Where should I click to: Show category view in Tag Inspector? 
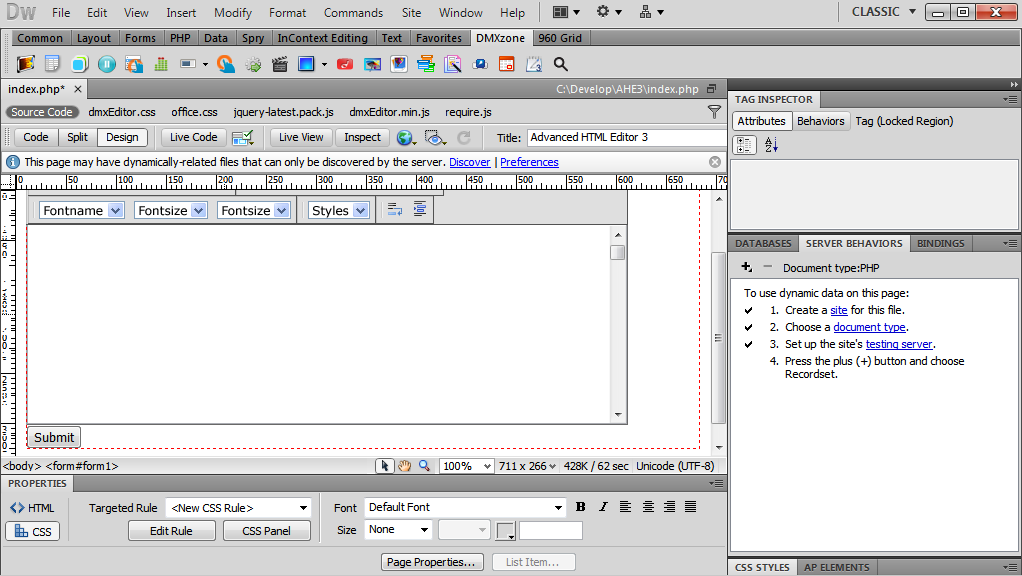click(x=744, y=145)
